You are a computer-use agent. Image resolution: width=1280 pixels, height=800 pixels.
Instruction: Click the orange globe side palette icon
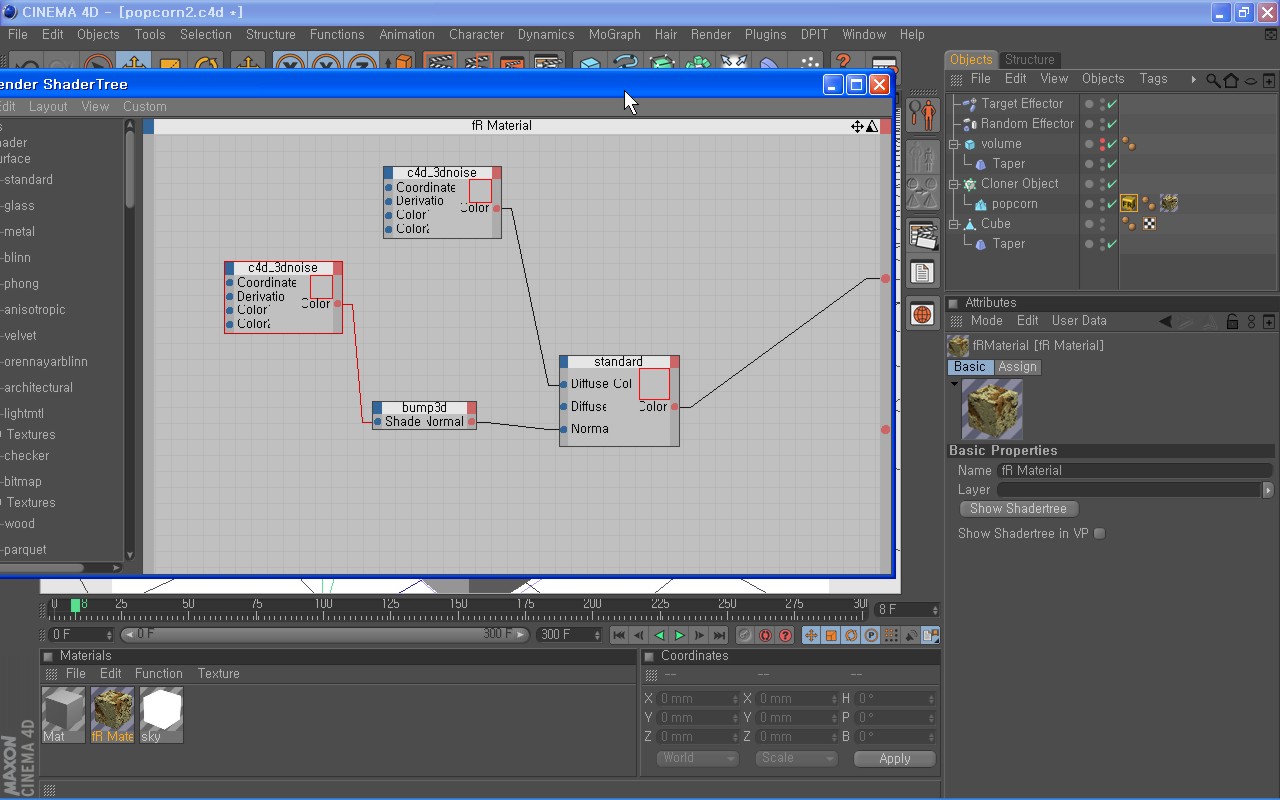[x=922, y=314]
